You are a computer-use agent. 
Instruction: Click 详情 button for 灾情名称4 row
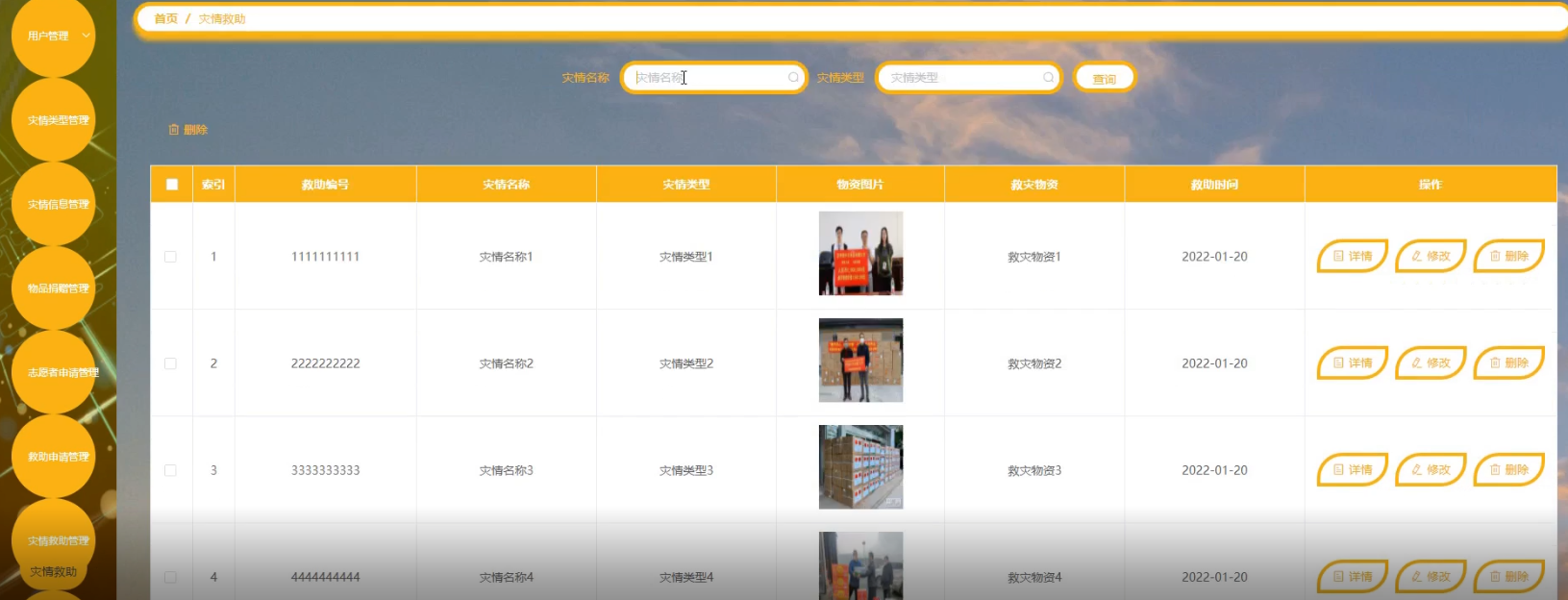(x=1352, y=577)
